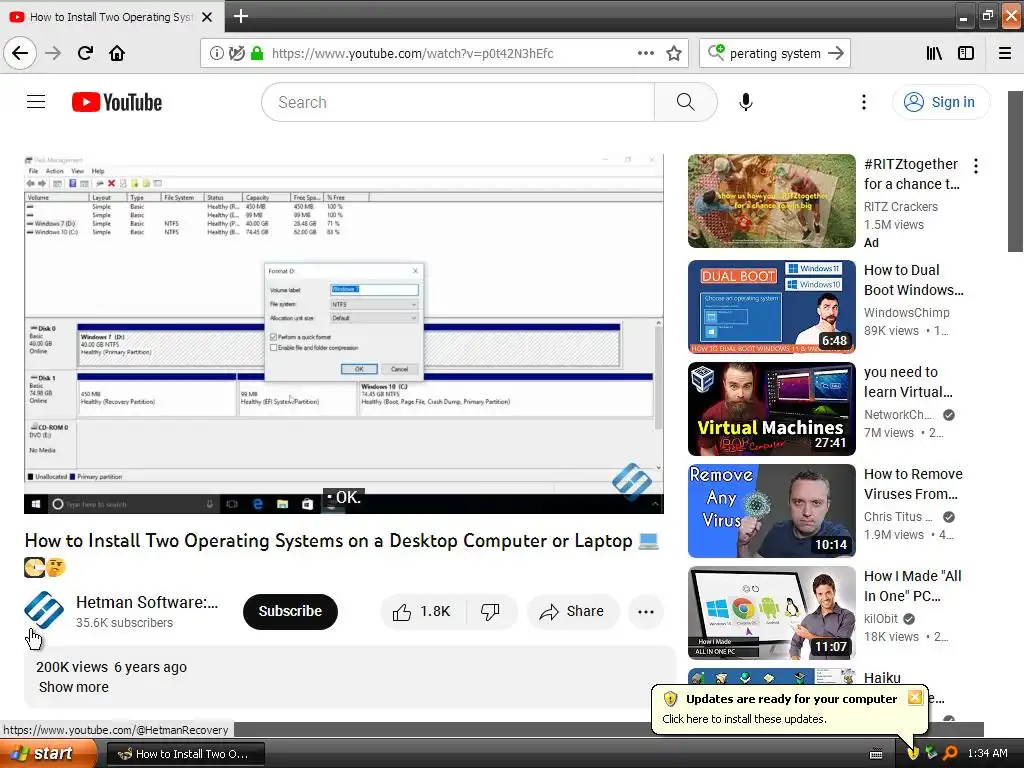Open the Windows Start menu
Screen dimensions: 1024x768
[x=48, y=754]
